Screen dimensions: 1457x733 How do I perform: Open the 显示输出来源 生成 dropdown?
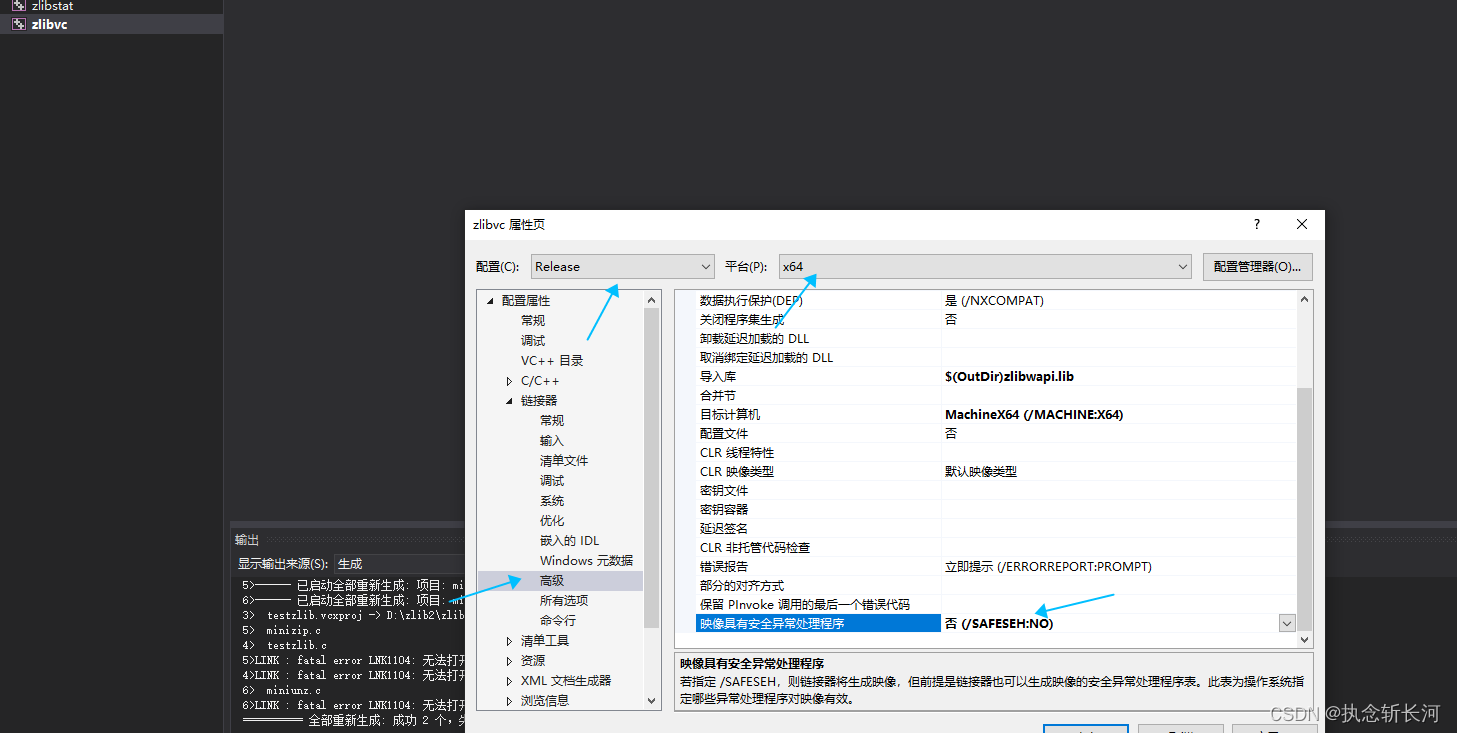[400, 564]
